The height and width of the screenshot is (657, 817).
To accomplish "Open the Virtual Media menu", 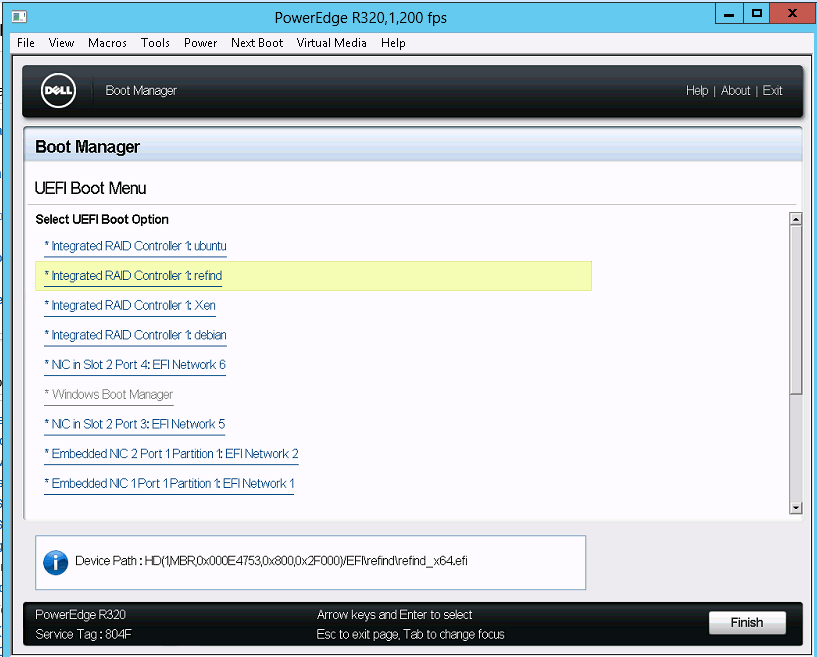I will [331, 43].
